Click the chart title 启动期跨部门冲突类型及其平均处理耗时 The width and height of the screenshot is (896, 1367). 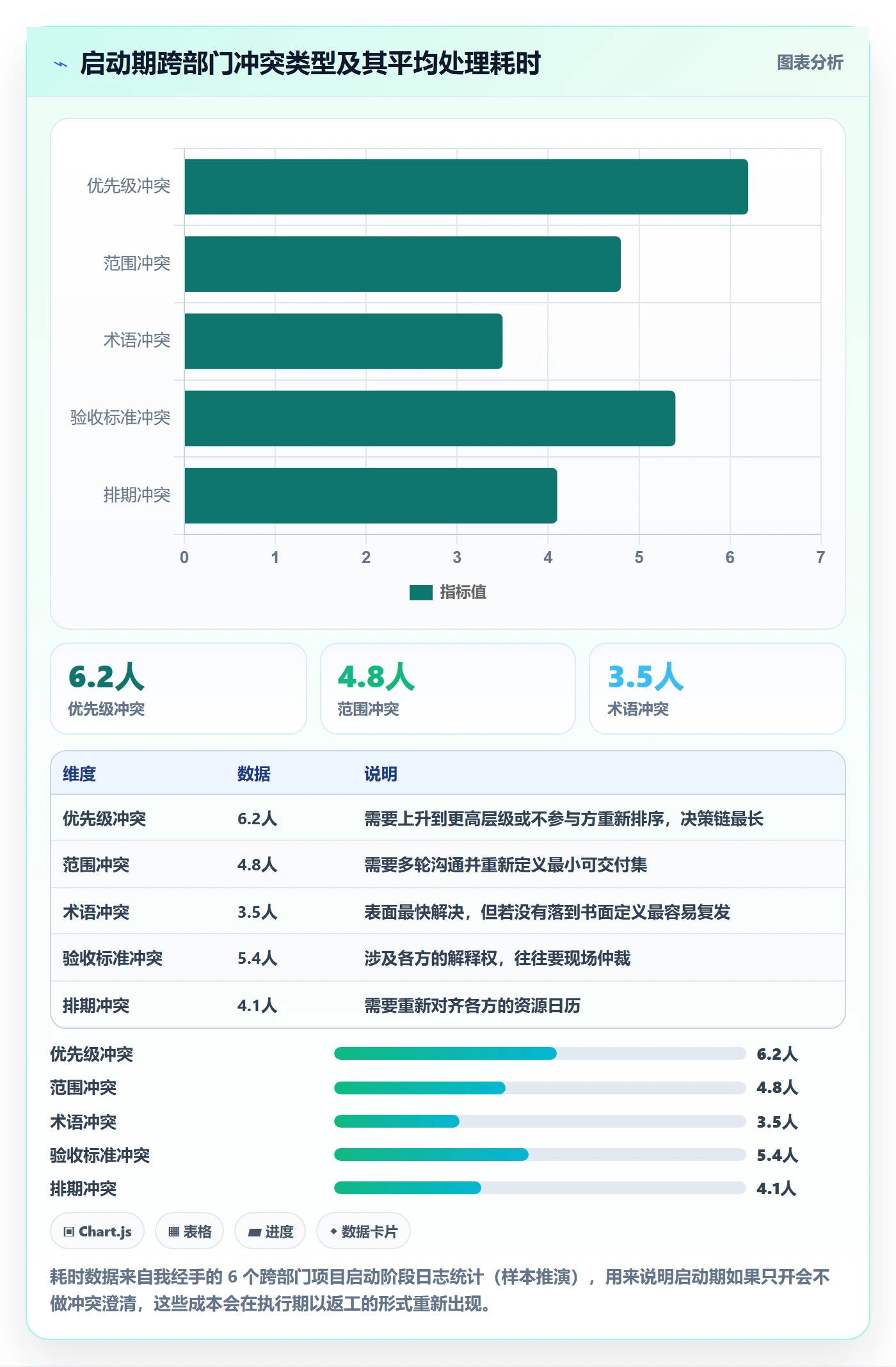click(x=310, y=63)
